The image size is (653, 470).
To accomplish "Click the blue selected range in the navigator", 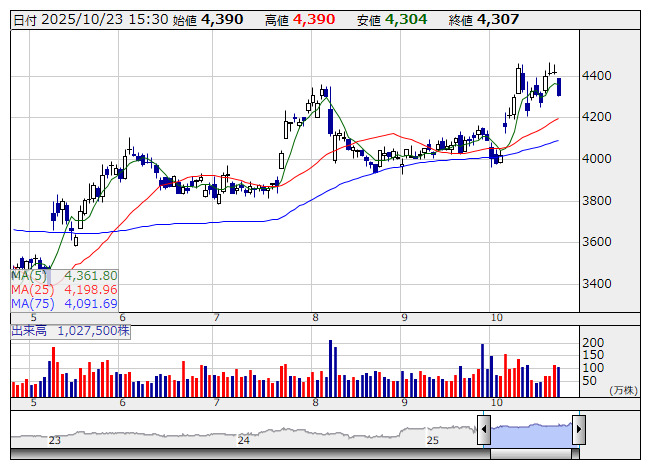I will pos(531,435).
